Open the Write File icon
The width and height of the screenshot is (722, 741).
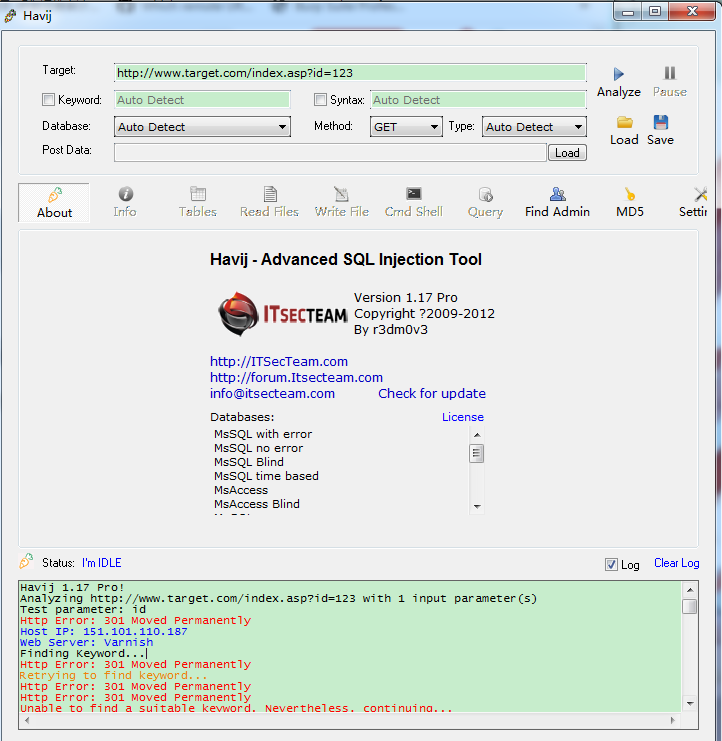coord(341,194)
